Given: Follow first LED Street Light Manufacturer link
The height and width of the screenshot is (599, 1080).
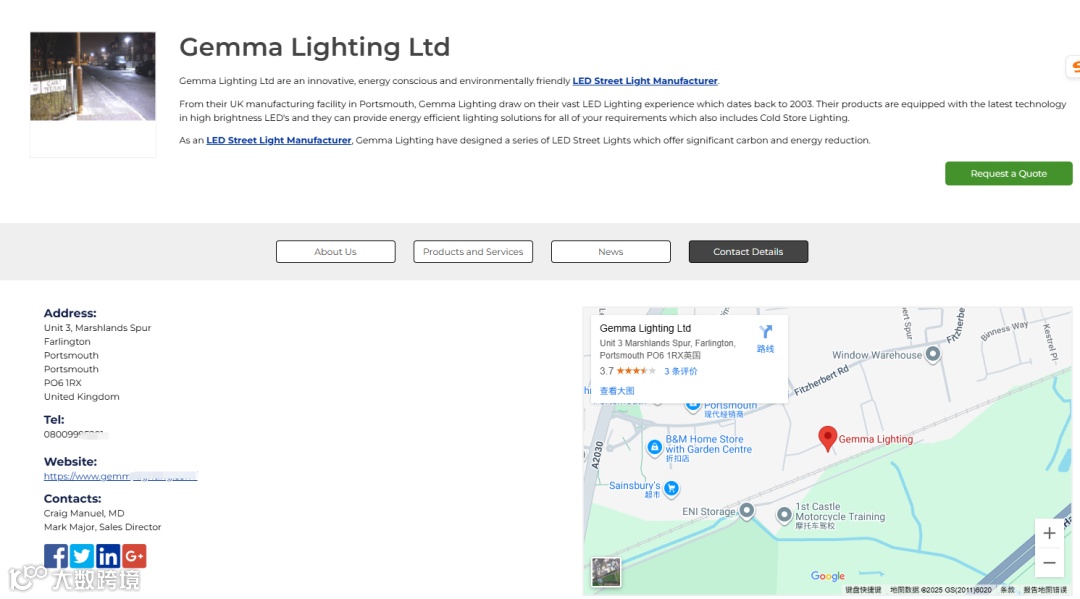Looking at the screenshot, I should 645,81.
